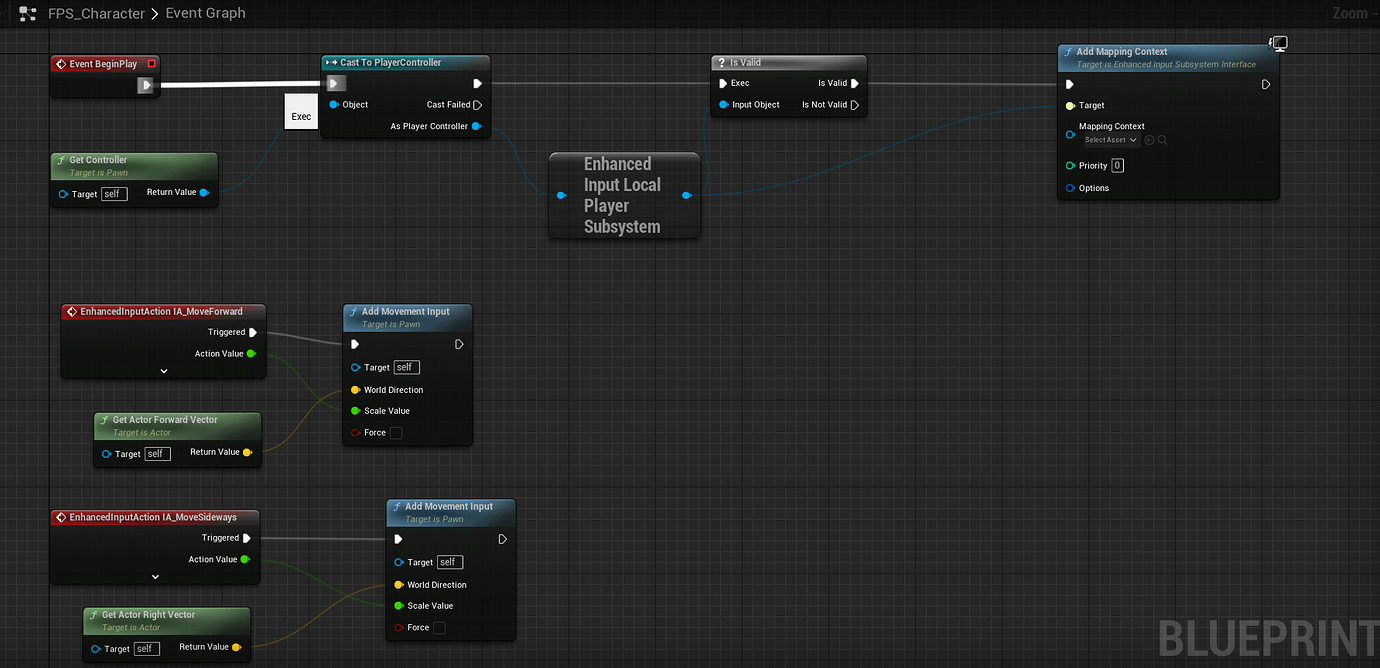Select FPS_Character in the breadcrumb navigation
This screenshot has width=1380, height=668.
pyautogui.click(x=96, y=13)
